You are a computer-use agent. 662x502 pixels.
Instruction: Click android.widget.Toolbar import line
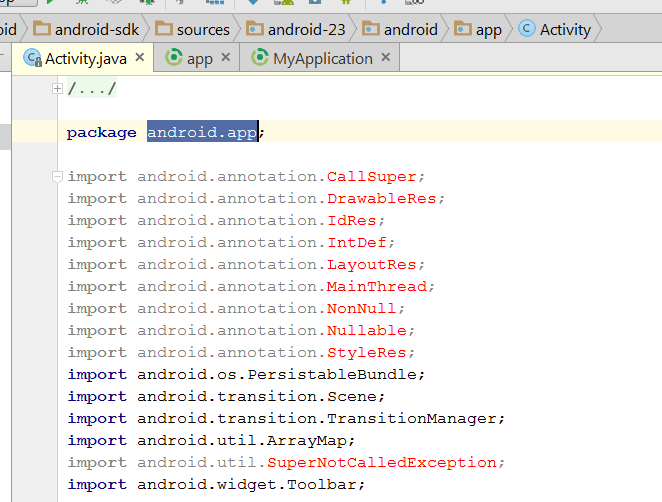216,484
